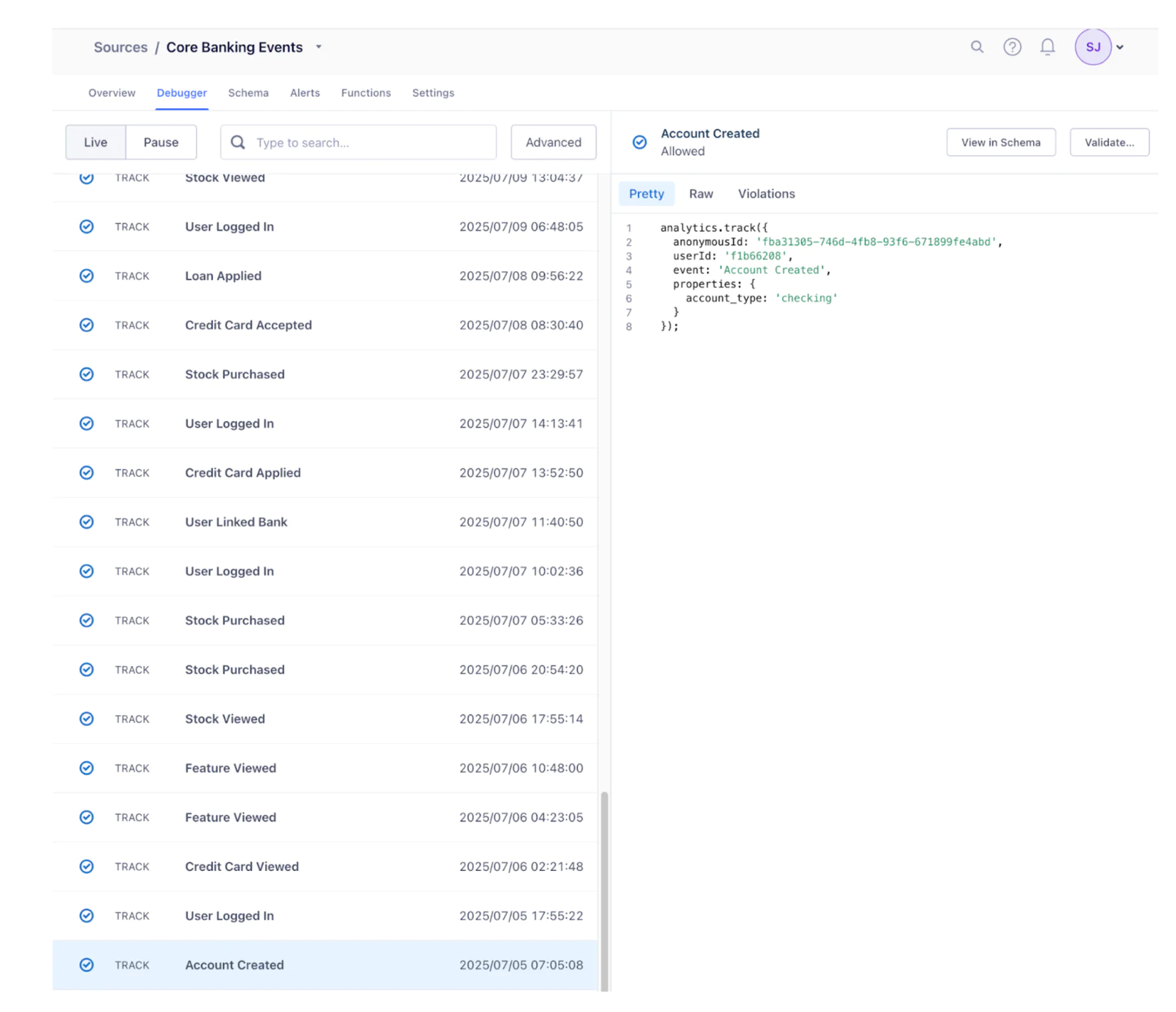Switch to the Schema tab
Screen dimensions: 1176x1012
(x=248, y=93)
